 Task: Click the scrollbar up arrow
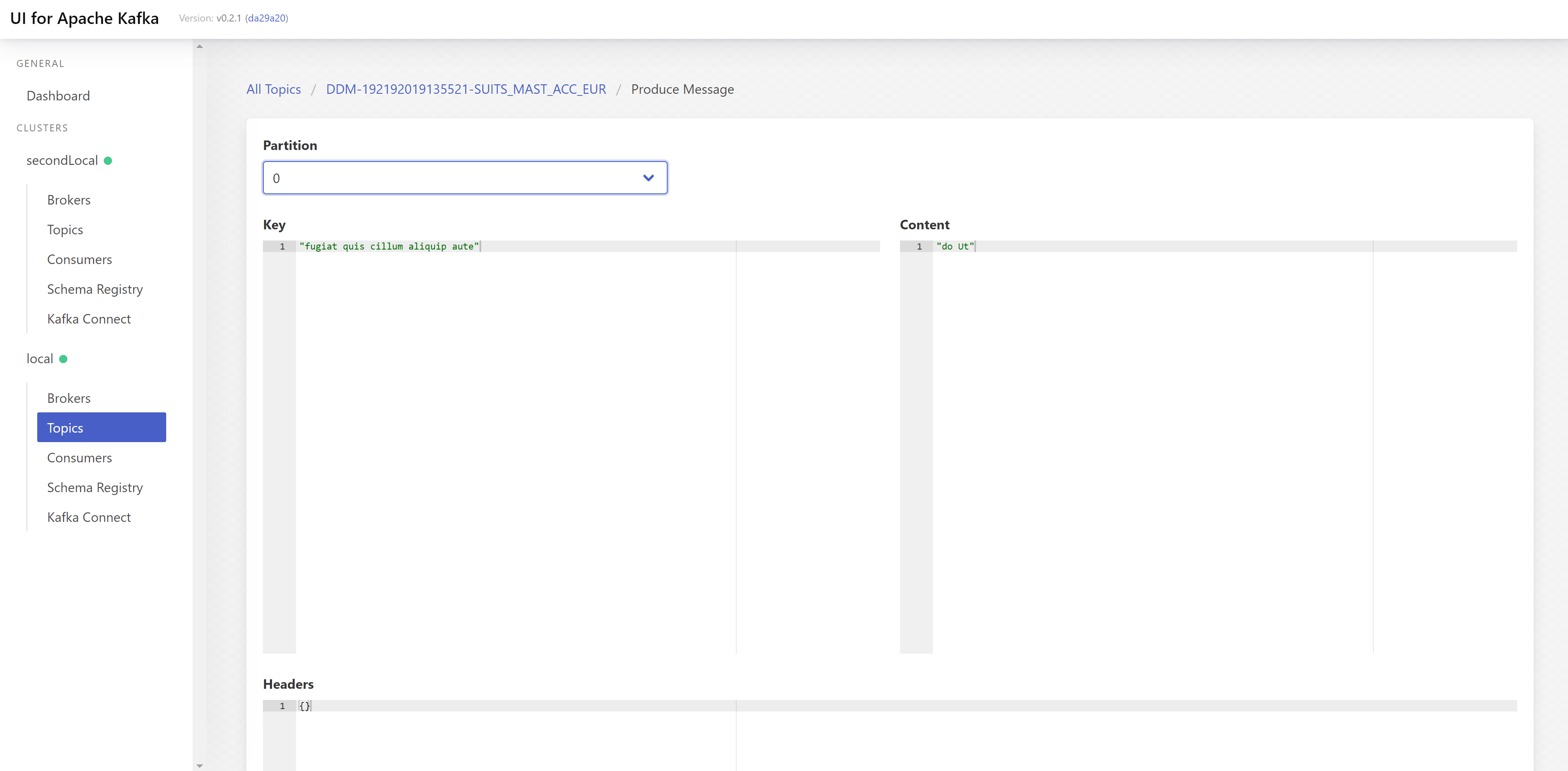199,45
